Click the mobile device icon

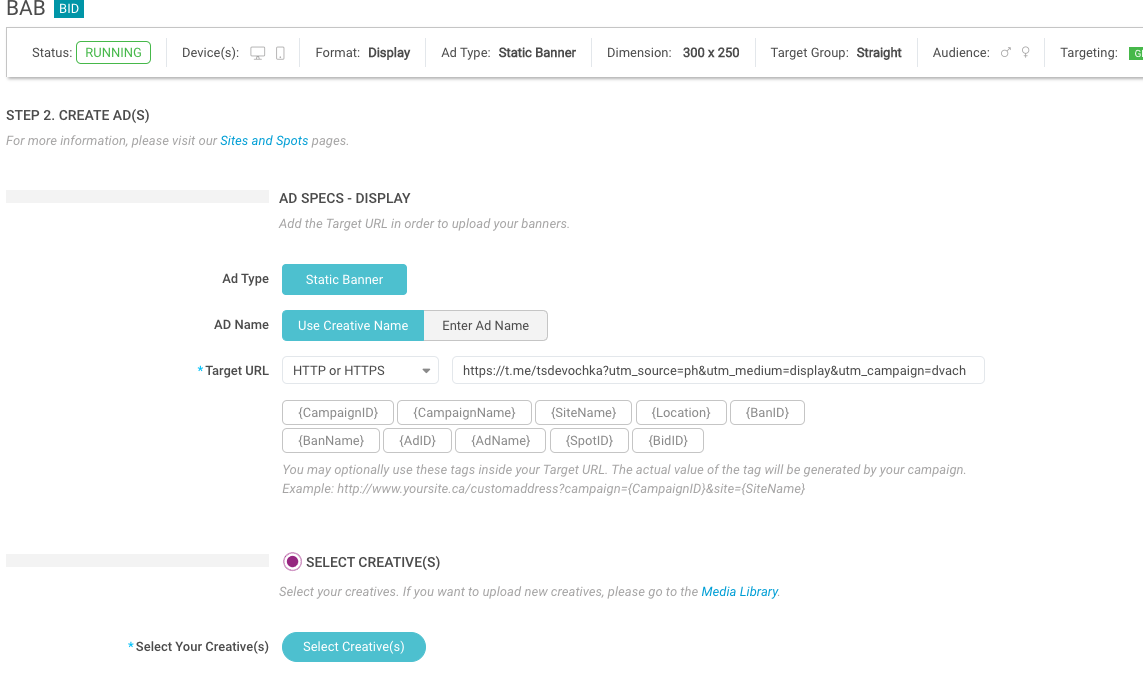[280, 53]
